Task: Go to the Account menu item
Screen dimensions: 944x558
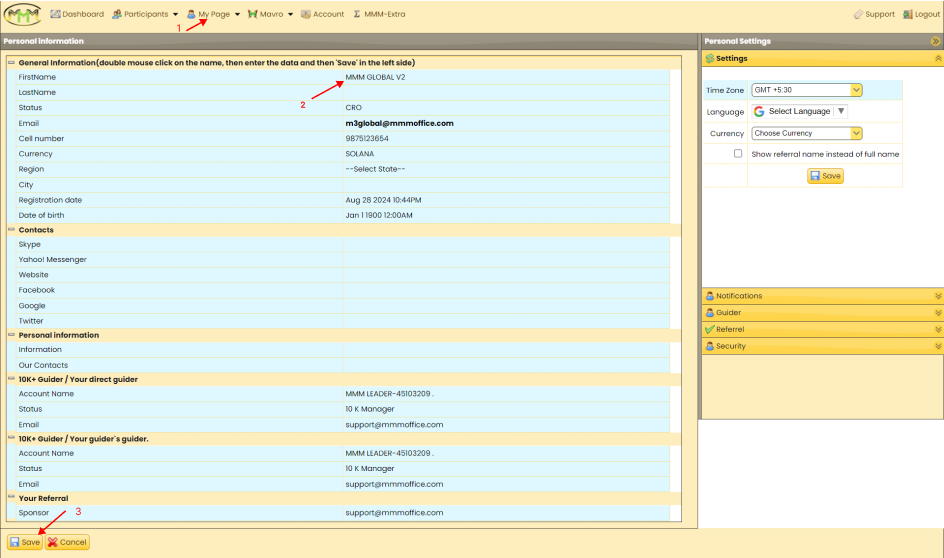Action: point(323,14)
